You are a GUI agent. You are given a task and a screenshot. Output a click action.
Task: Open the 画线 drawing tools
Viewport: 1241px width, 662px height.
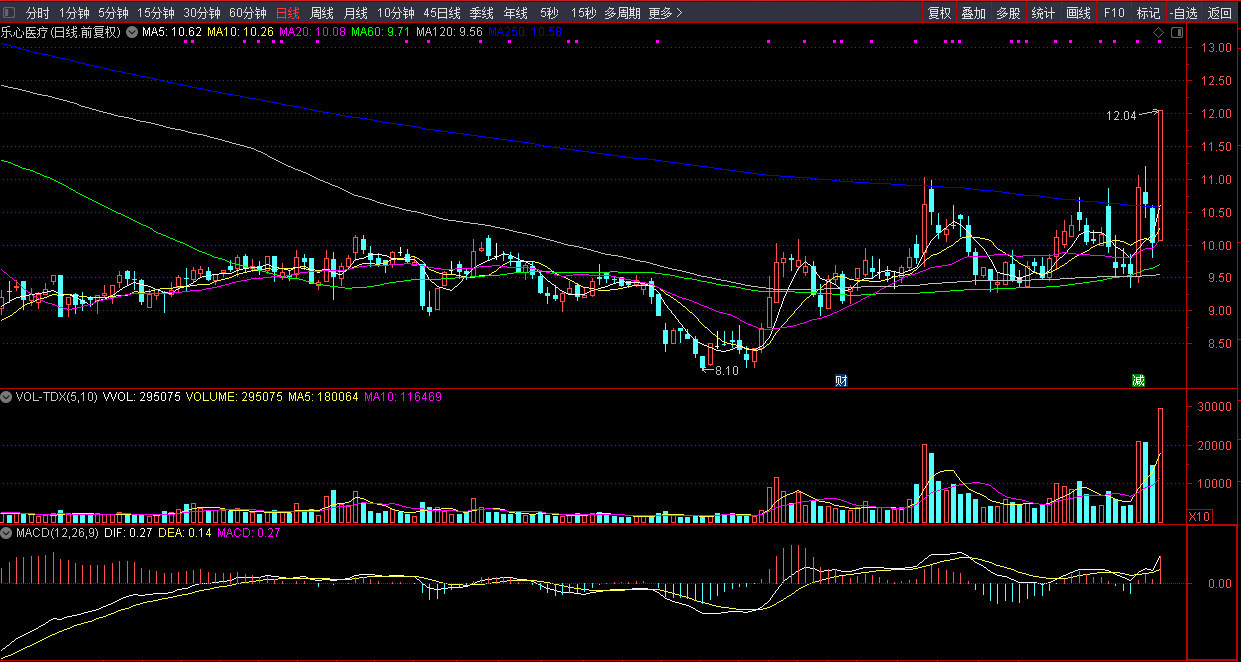[1078, 13]
